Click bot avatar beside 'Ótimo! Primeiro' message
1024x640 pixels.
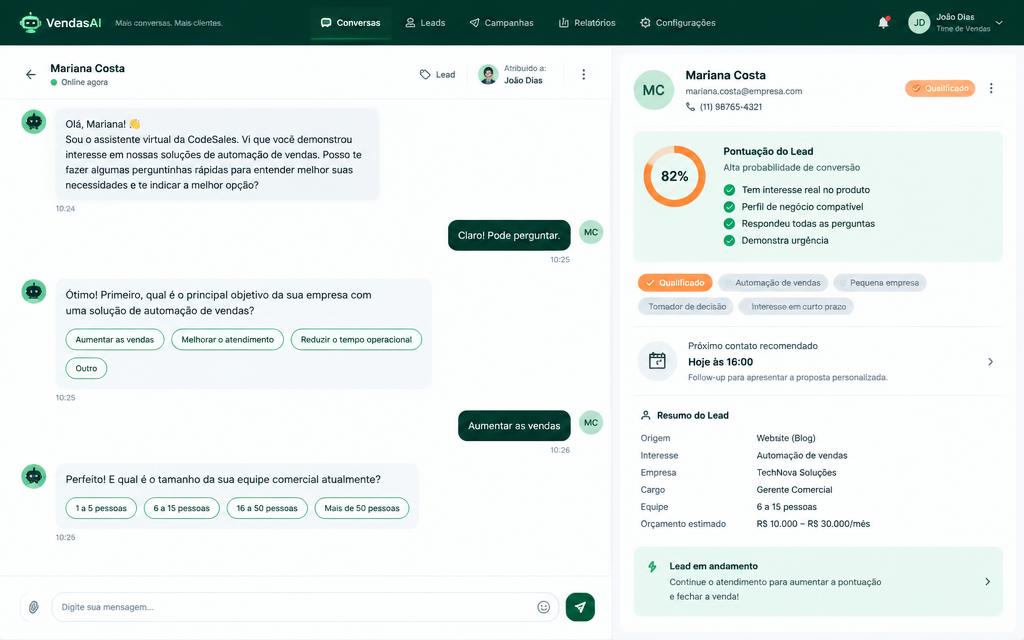[34, 291]
